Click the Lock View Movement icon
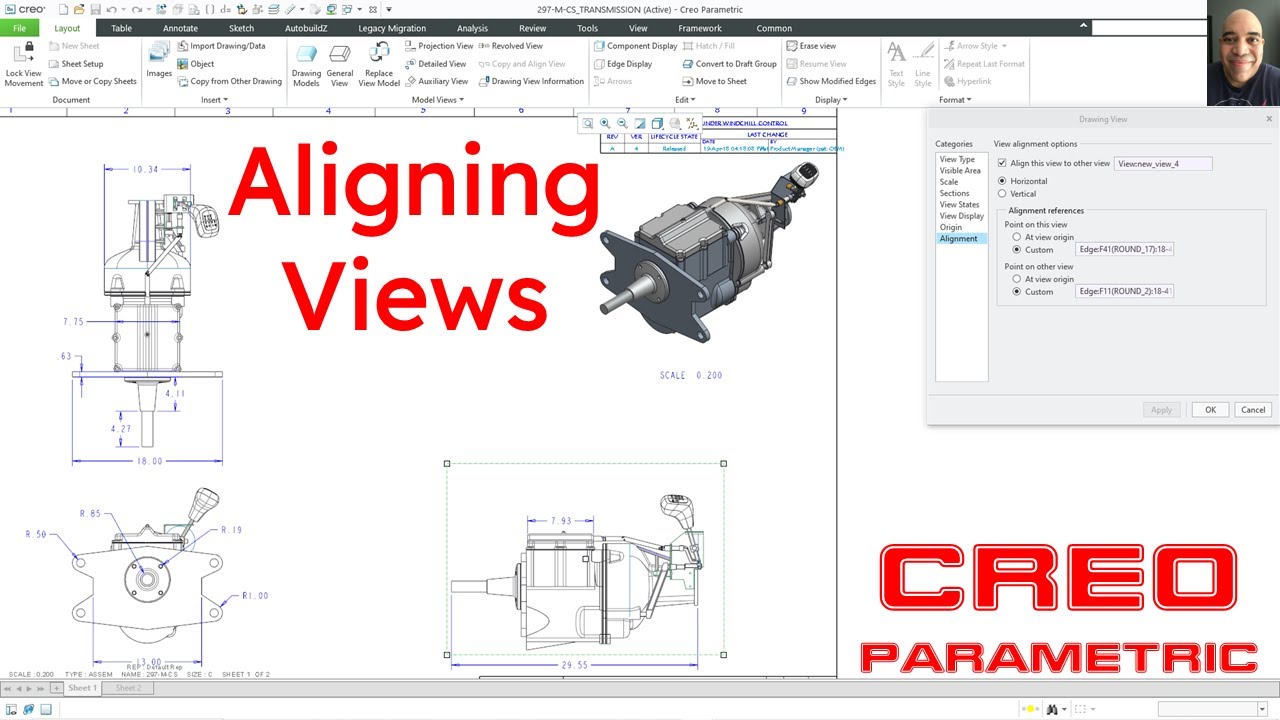 [x=23, y=53]
